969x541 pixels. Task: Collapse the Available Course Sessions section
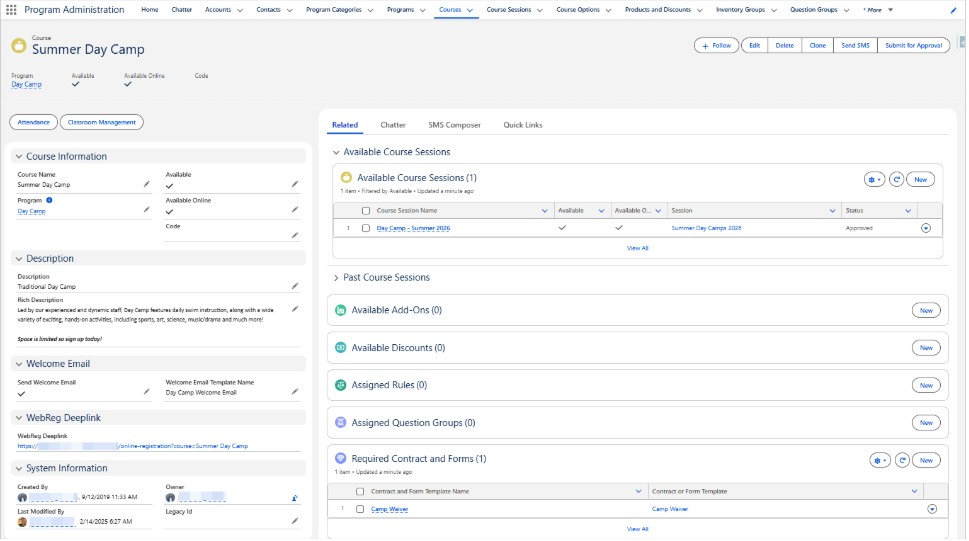(x=336, y=152)
